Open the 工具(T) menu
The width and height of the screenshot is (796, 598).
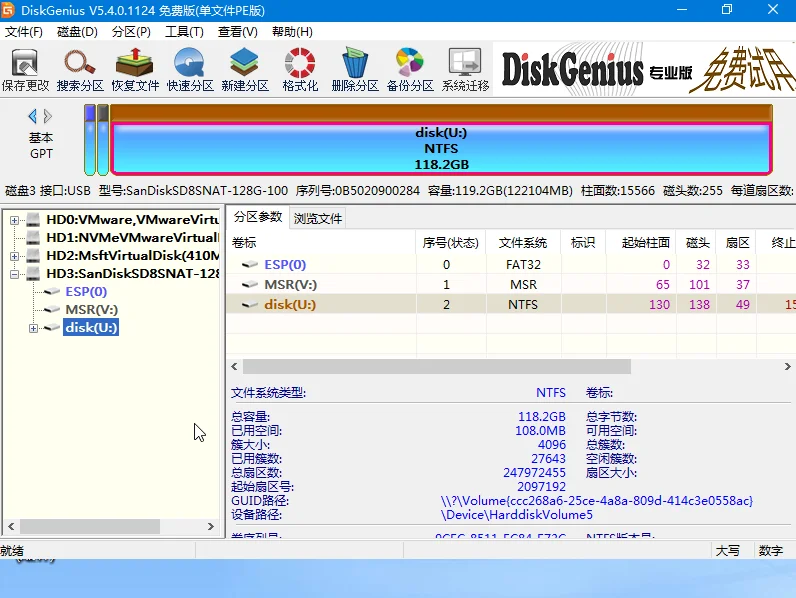pyautogui.click(x=184, y=32)
